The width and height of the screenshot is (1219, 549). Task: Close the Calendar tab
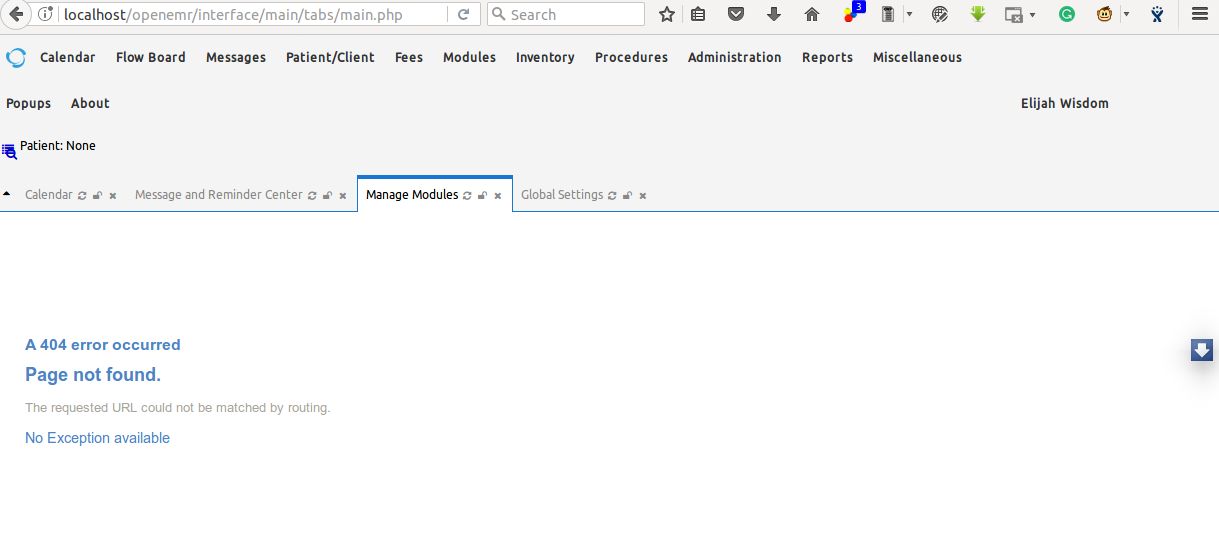[x=113, y=196]
